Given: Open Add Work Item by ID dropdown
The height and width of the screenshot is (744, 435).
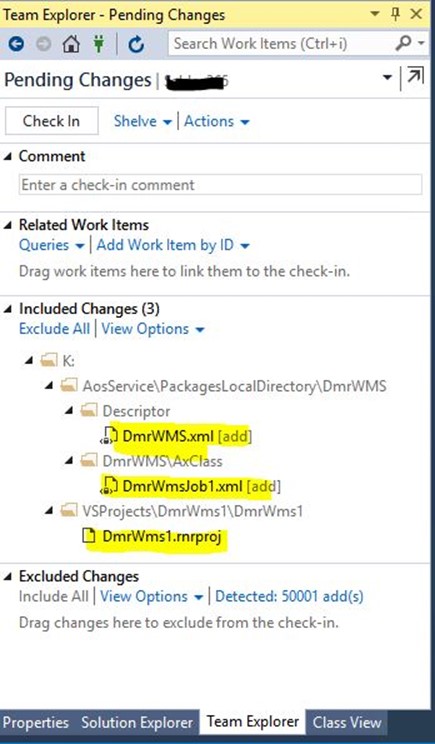Looking at the screenshot, I should [173, 245].
